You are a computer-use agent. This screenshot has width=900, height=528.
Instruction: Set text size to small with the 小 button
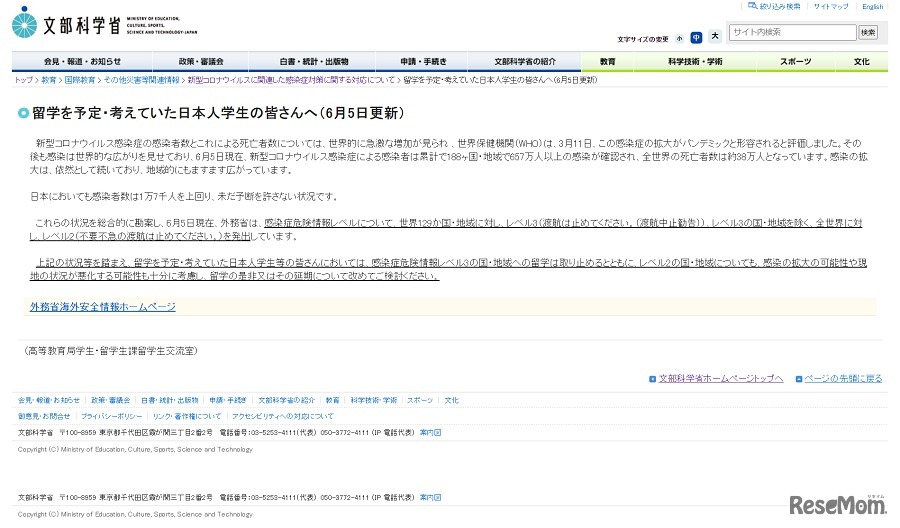pos(680,38)
